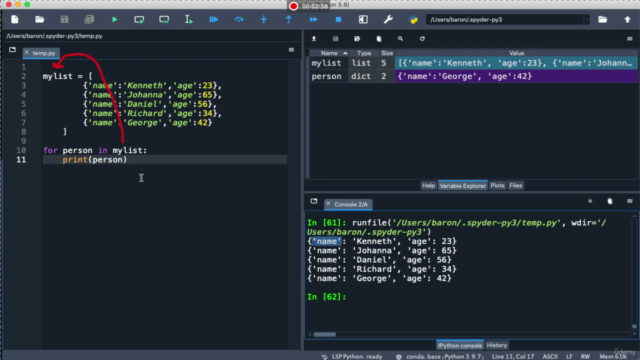Search variables with magnifier icon
Screen dimensions: 640x360
[x=400, y=39]
